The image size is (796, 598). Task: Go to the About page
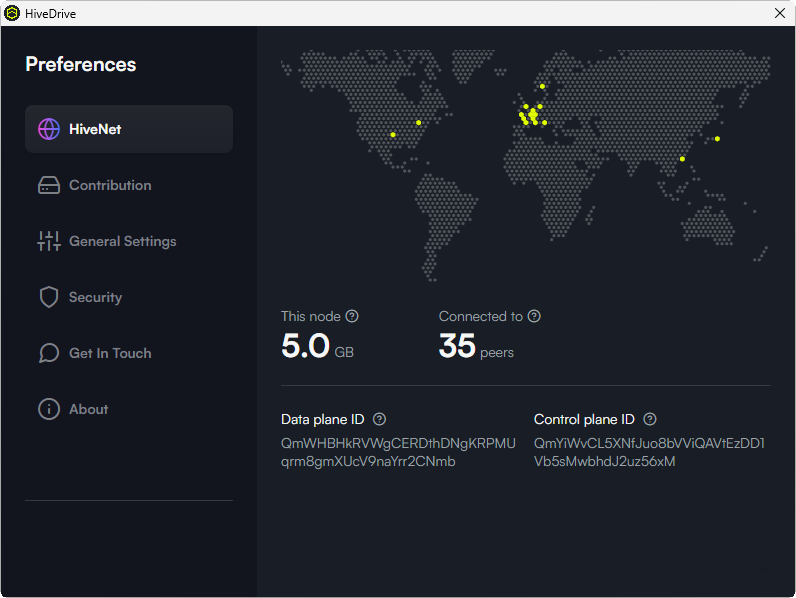click(x=88, y=409)
